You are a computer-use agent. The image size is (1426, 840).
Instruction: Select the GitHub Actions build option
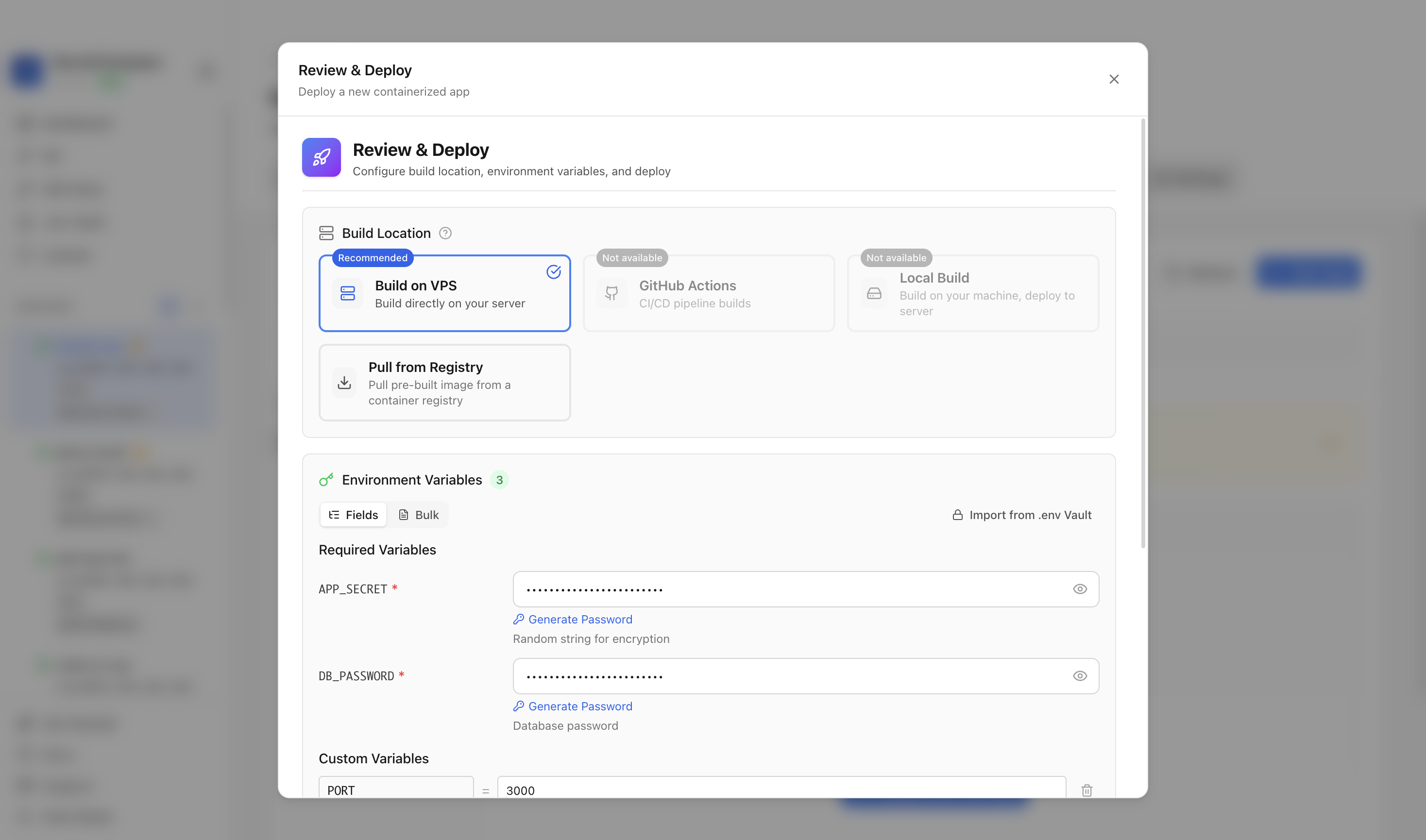pos(709,293)
